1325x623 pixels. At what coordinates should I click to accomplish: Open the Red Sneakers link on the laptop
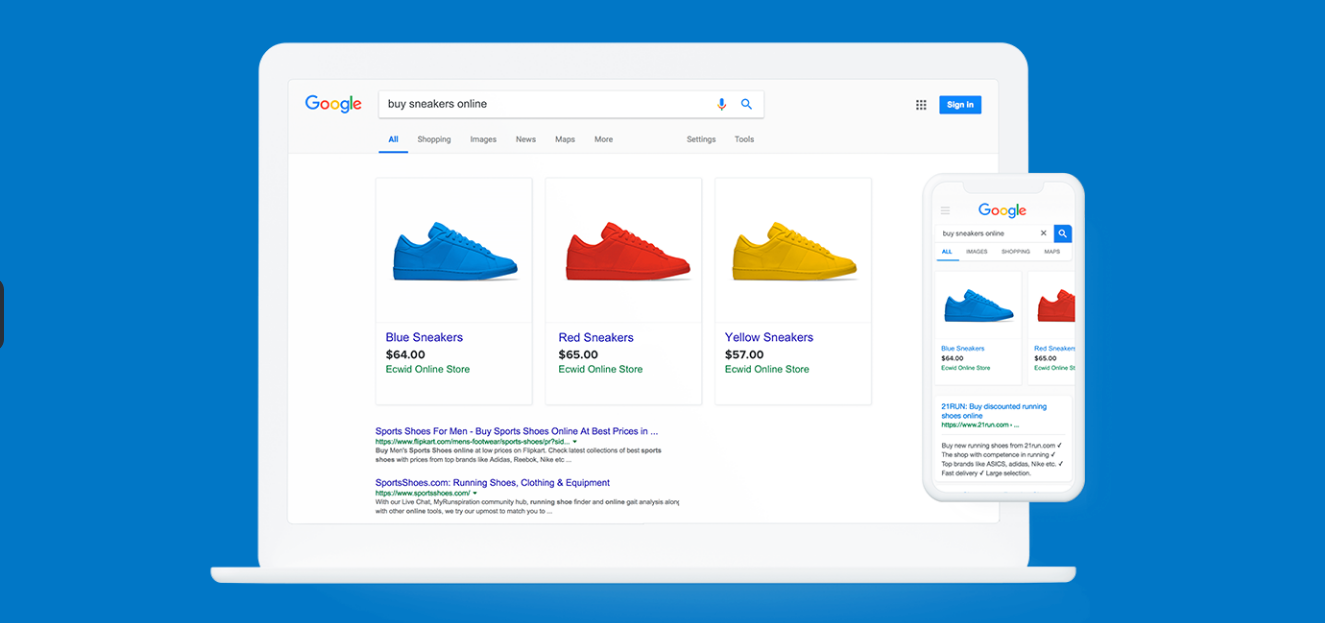(596, 338)
